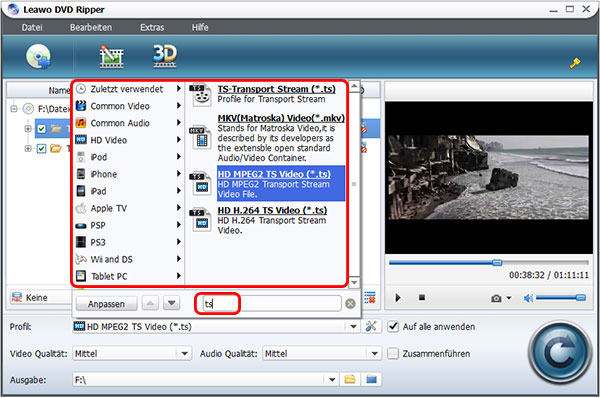Screen dimensions: 600x398
Task: Expand the second title tree node
Action: [28, 148]
